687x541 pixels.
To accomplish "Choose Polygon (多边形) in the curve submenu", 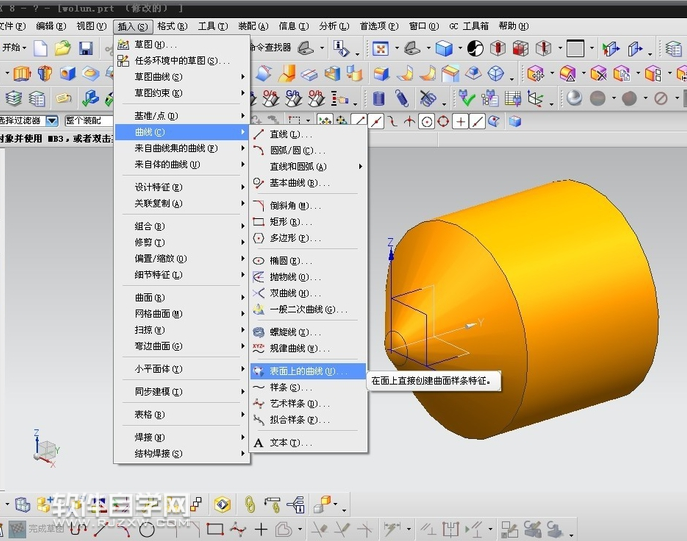I will point(296,238).
